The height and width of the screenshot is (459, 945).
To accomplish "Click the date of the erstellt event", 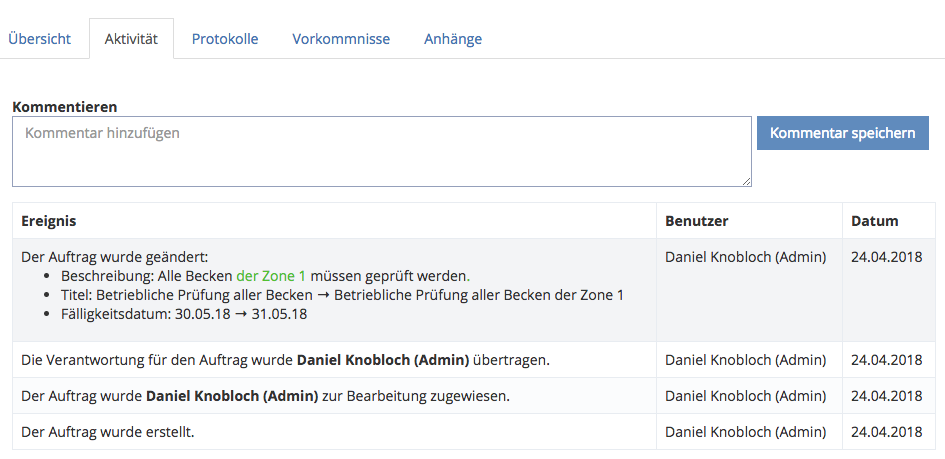I will (x=887, y=432).
